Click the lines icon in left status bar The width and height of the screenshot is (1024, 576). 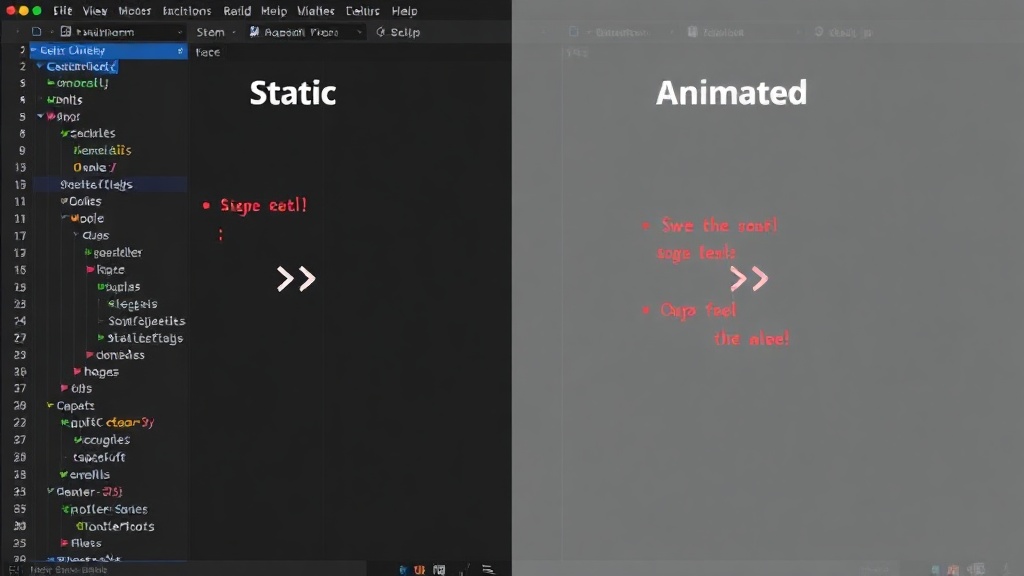(x=488, y=569)
